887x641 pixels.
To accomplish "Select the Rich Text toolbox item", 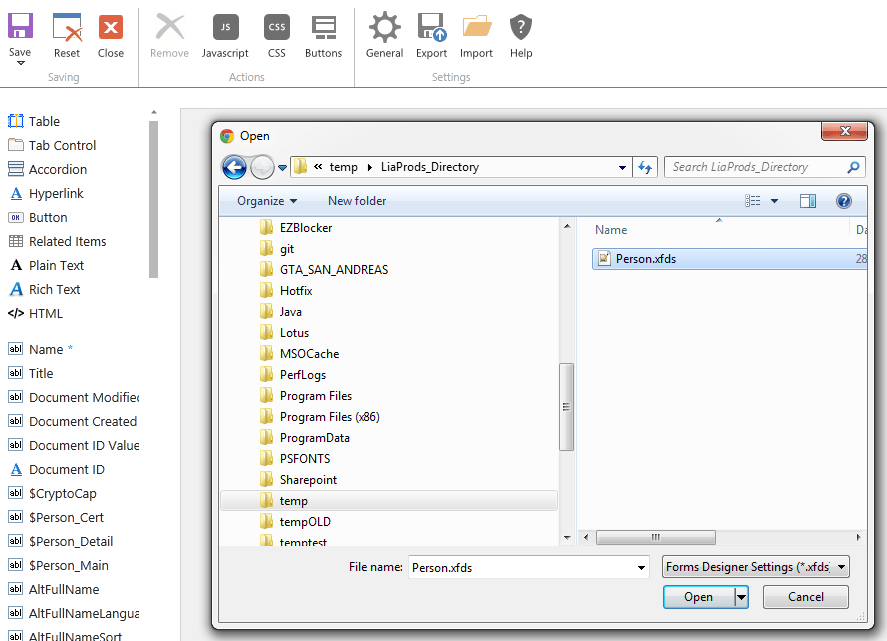I will [x=44, y=289].
